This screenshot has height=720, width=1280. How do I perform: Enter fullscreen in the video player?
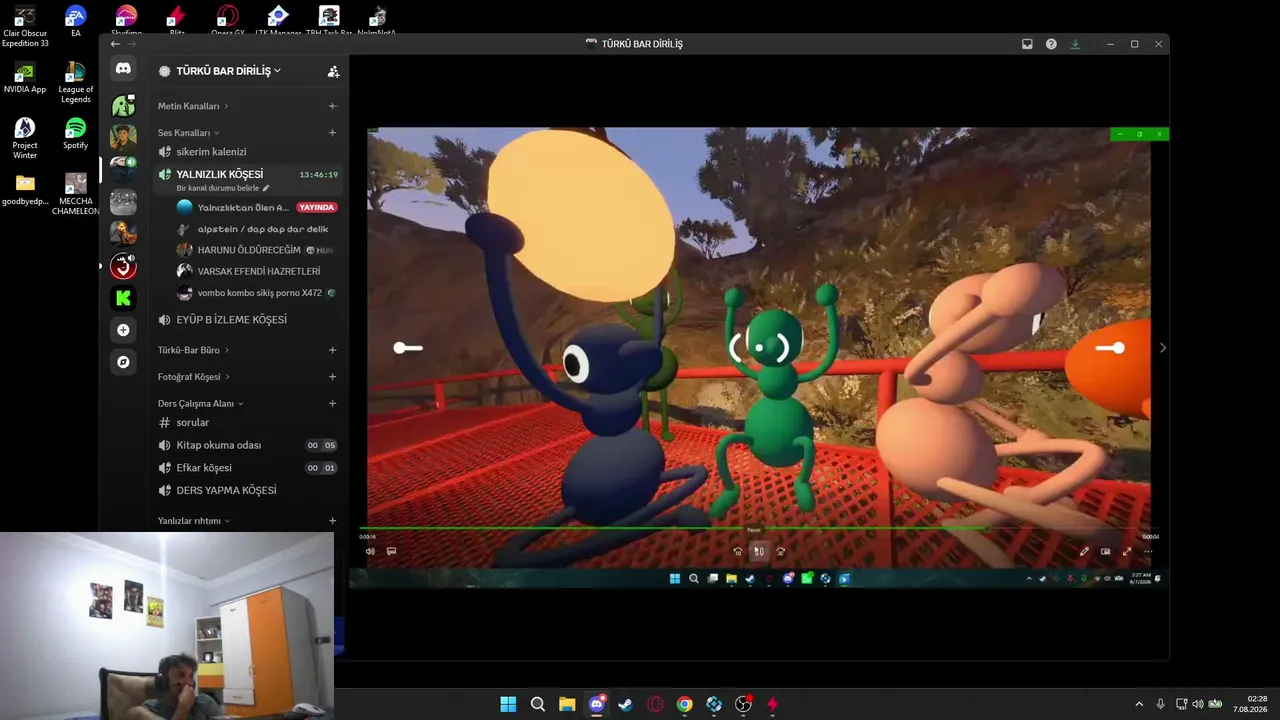coord(1127,551)
